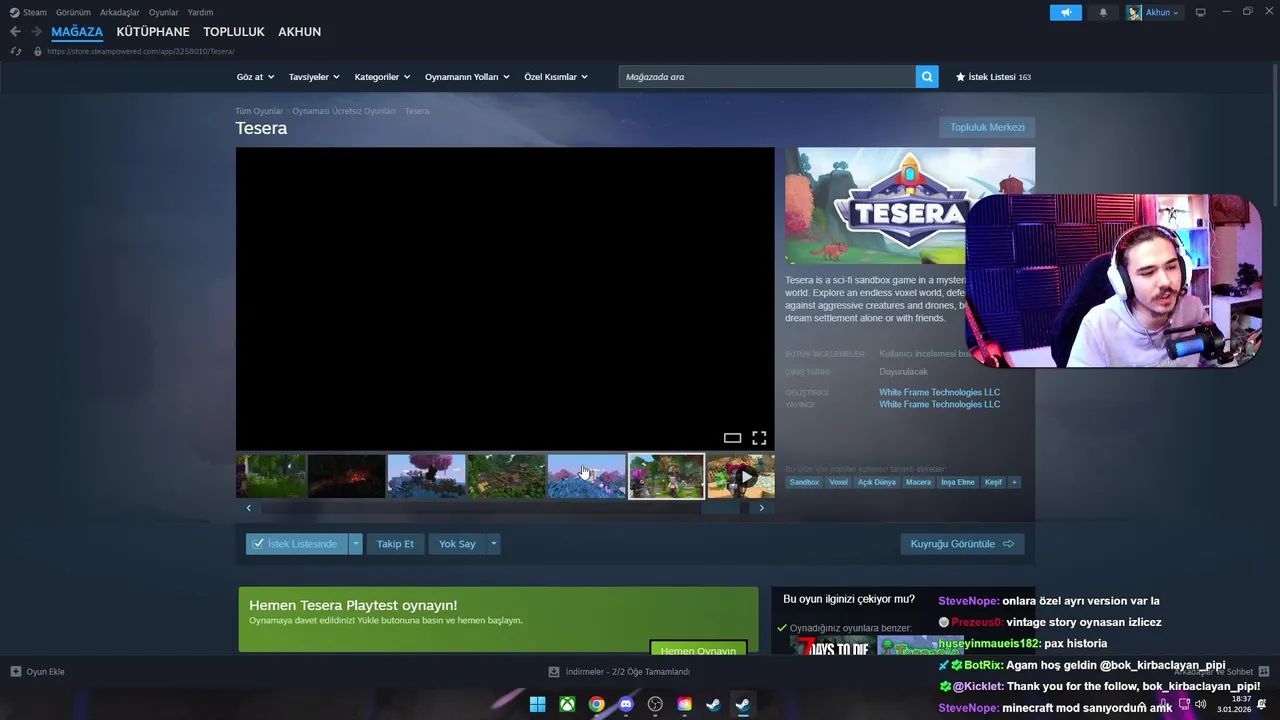Switch to the TOPLULUK tab
This screenshot has width=1280, height=720.
point(234,32)
